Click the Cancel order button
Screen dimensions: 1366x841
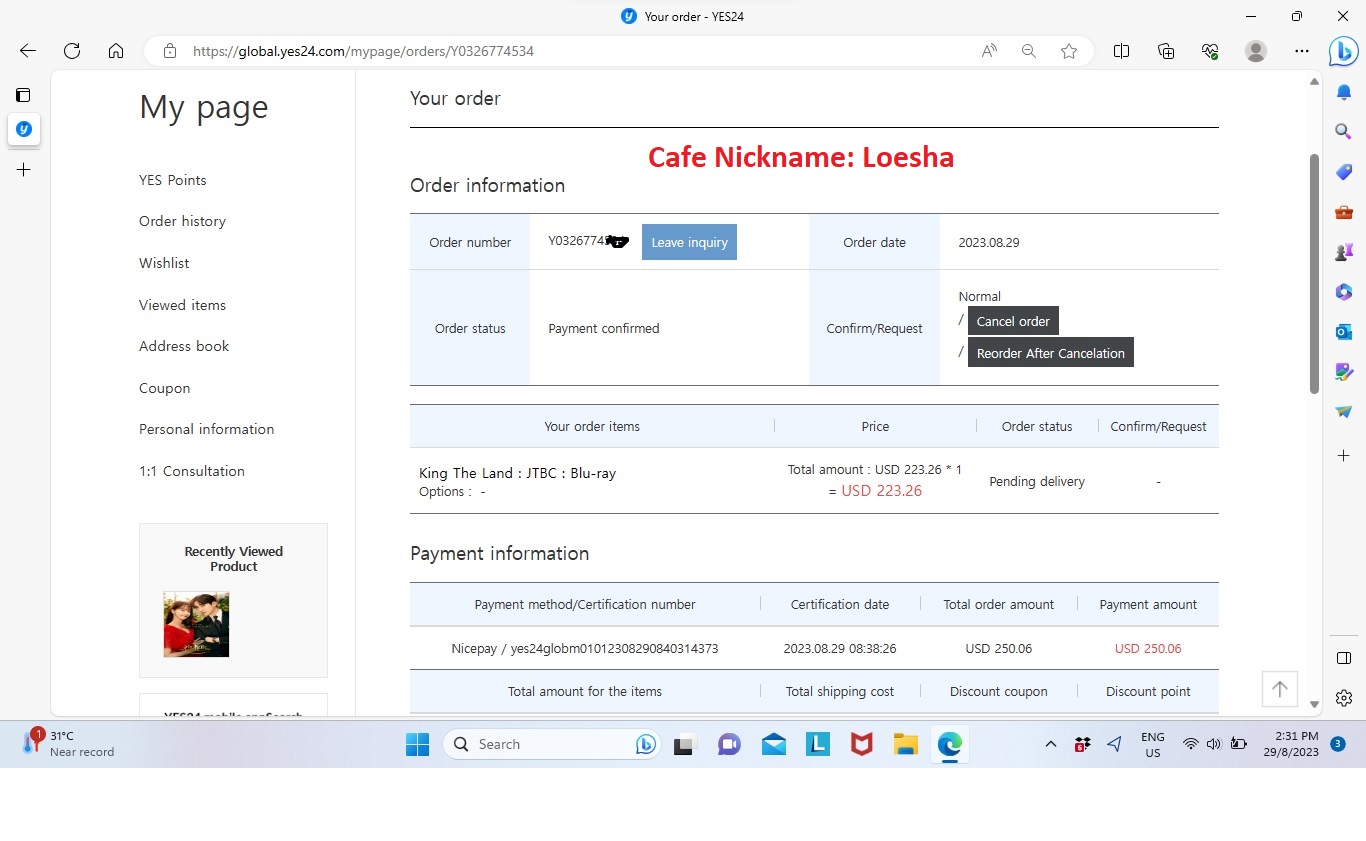pyautogui.click(x=1012, y=321)
